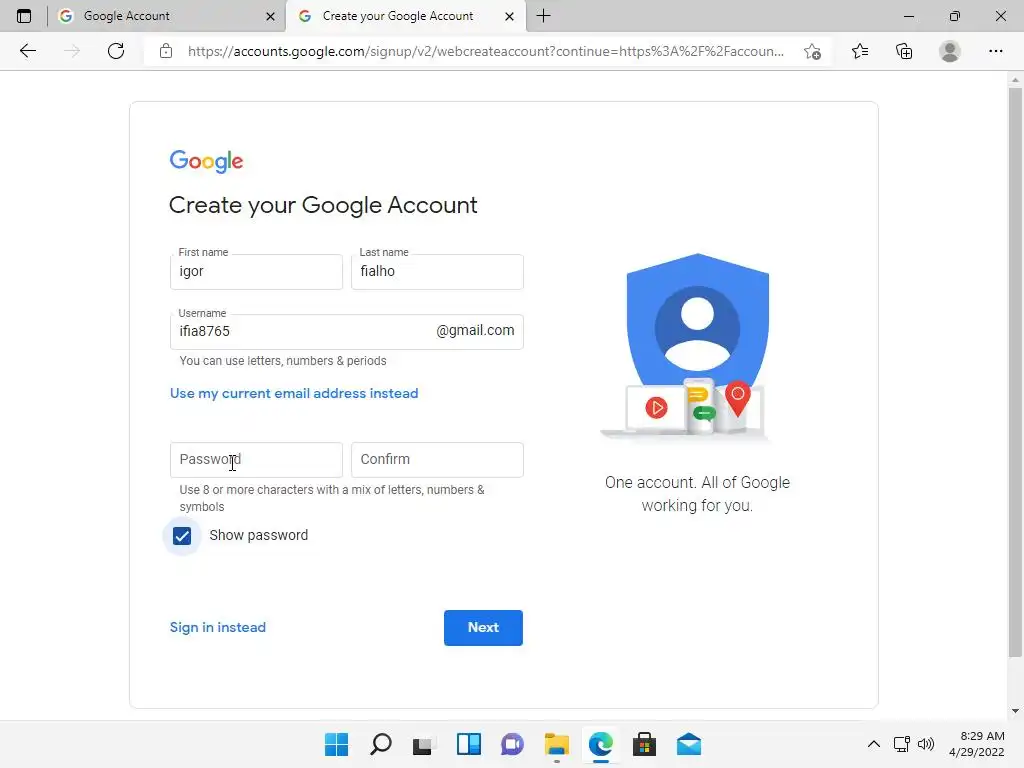Click the page vertical scrollbar
Screen dimensions: 1024x768
1015,372
